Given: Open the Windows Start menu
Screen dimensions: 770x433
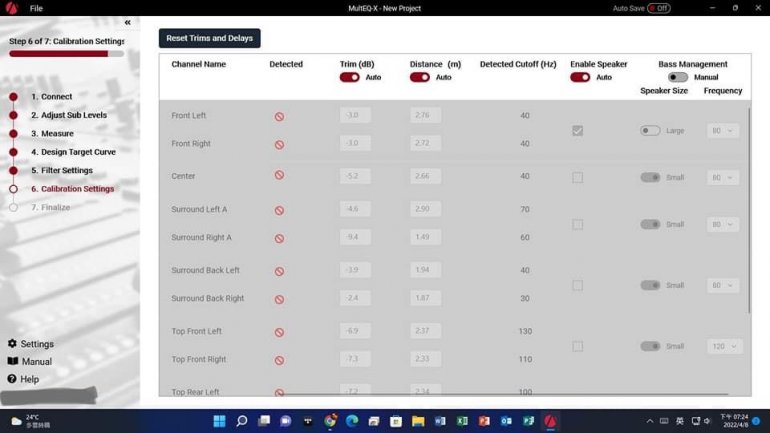Looking at the screenshot, I should point(219,421).
